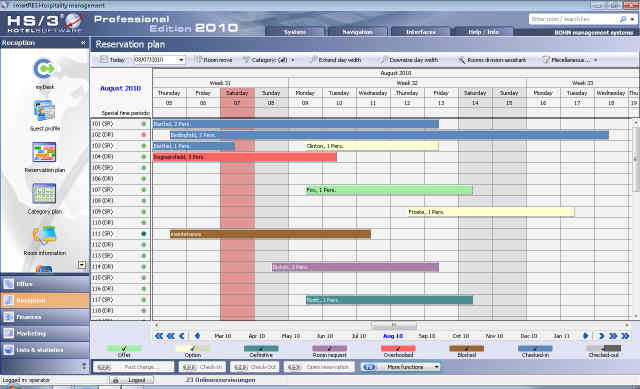Click the solid left triangle arrow

tap(197, 336)
